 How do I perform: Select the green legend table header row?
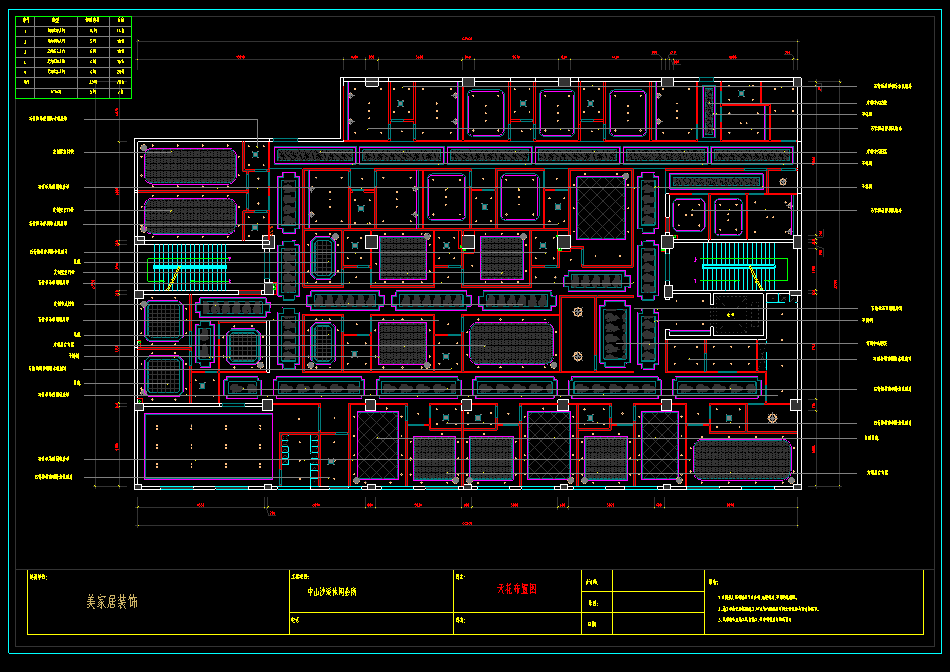click(x=73, y=21)
